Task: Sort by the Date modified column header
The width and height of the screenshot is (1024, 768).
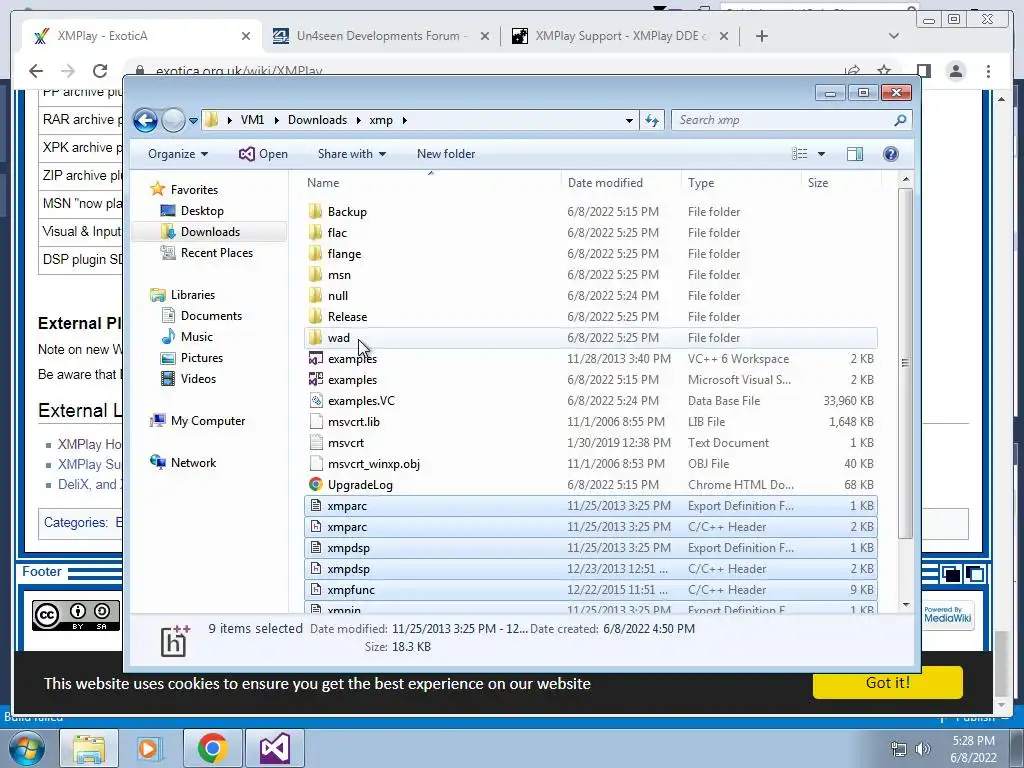Action: pos(621,183)
